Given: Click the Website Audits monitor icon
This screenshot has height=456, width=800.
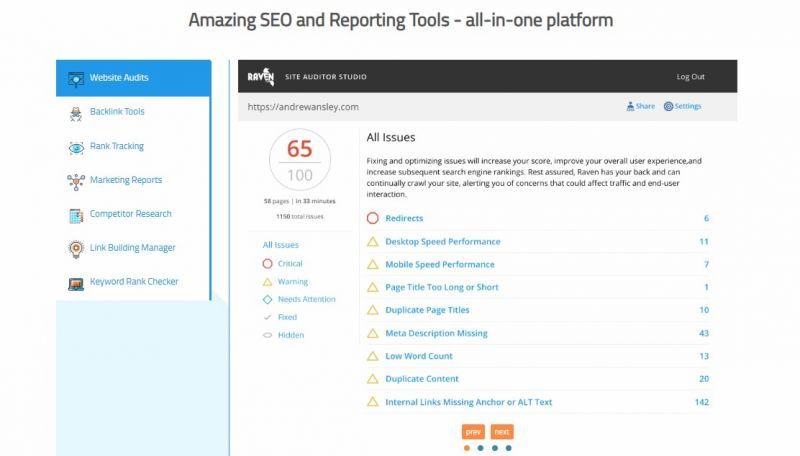Looking at the screenshot, I should pos(75,78).
